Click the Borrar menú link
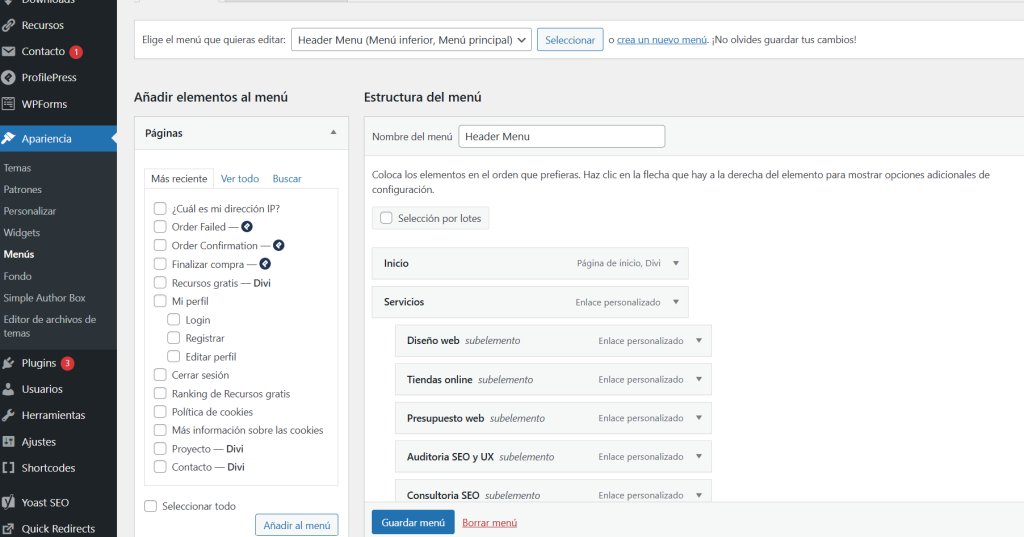Viewport: 1024px width, 537px height. point(489,523)
